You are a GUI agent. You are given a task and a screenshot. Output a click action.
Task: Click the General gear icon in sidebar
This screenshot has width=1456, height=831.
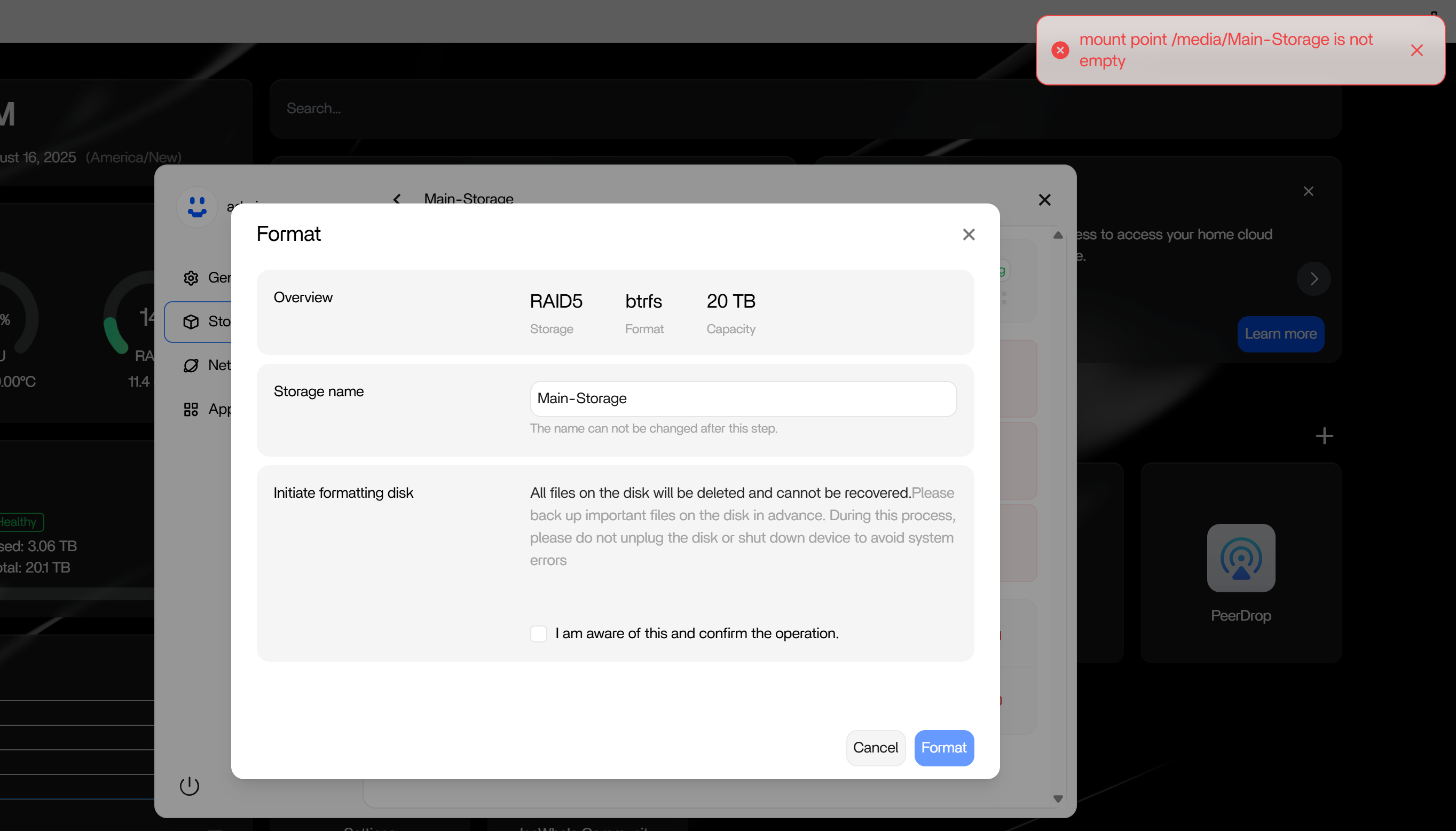[191, 278]
